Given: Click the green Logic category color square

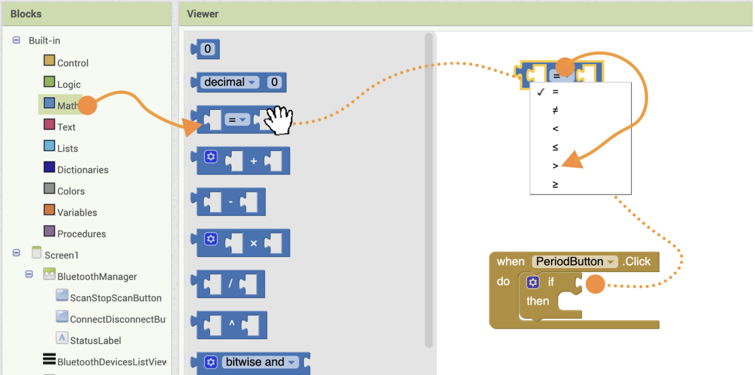Looking at the screenshot, I should 49,81.
